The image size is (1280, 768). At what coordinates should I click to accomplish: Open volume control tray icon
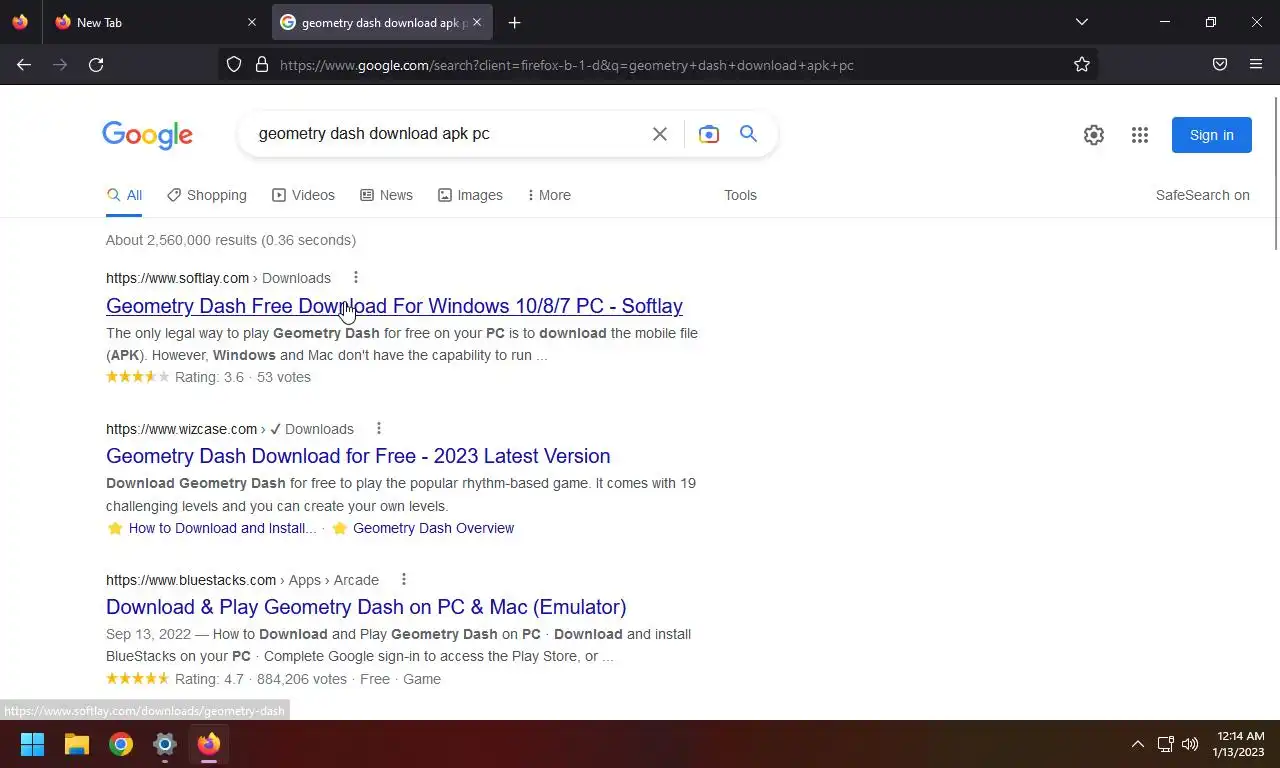pyautogui.click(x=1189, y=744)
